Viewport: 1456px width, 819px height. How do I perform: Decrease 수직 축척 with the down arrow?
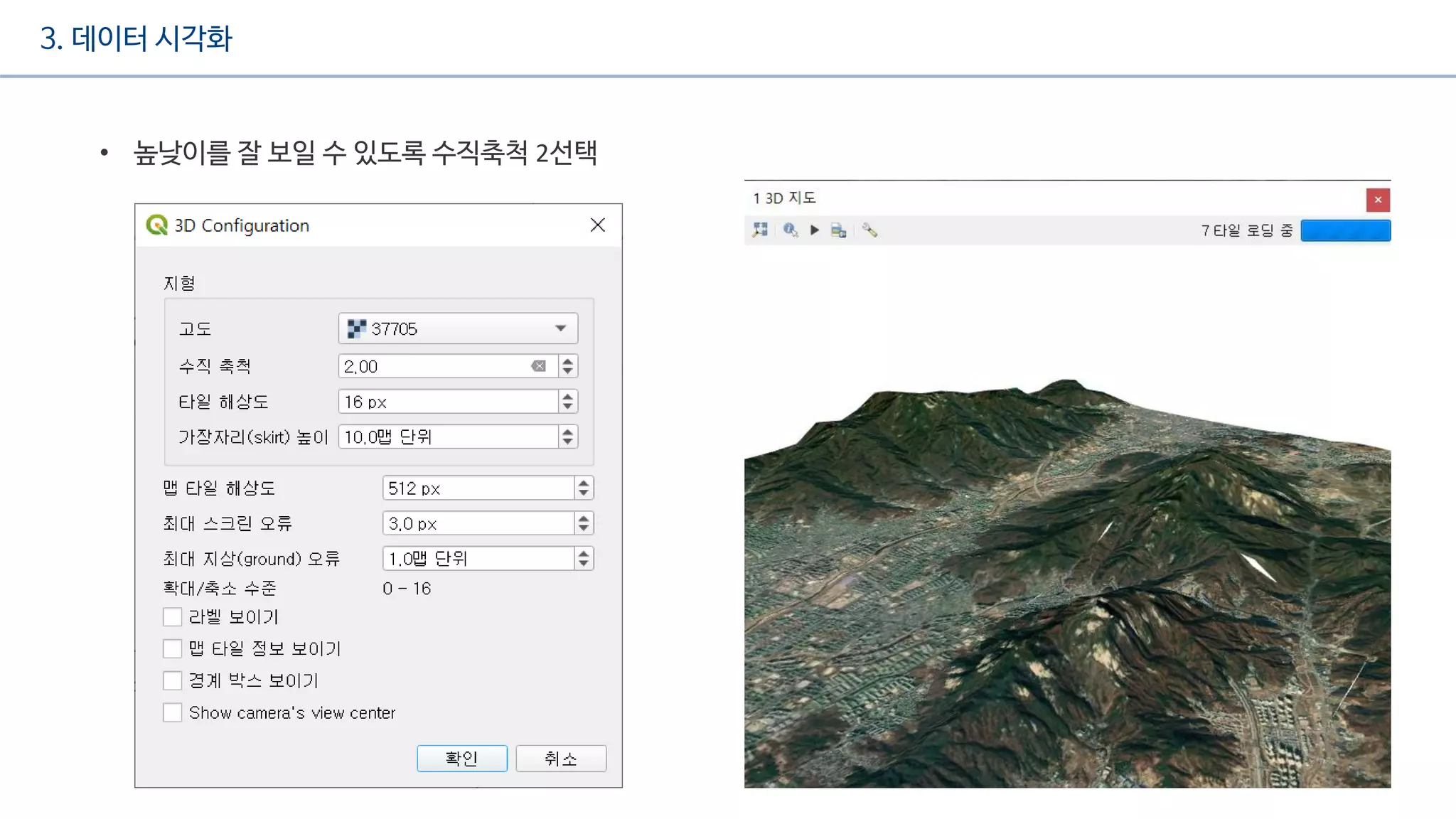point(567,371)
